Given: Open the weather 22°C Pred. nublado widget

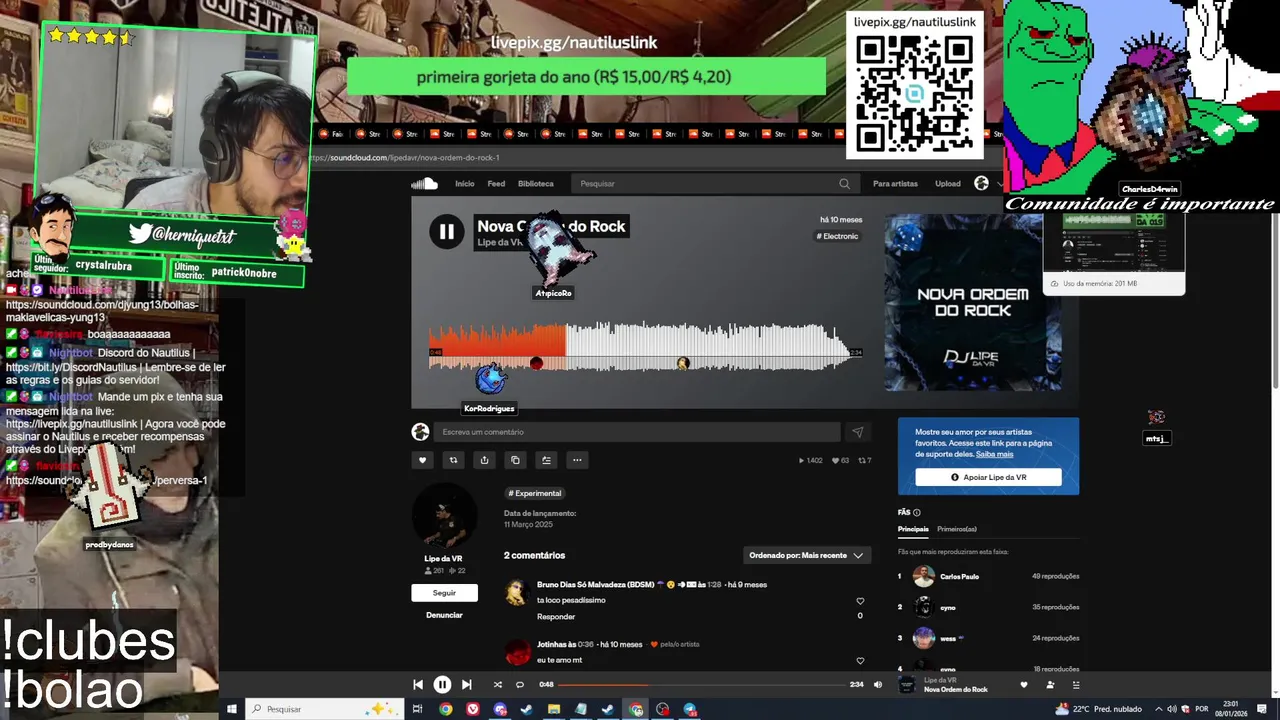Looking at the screenshot, I should click(x=1098, y=709).
